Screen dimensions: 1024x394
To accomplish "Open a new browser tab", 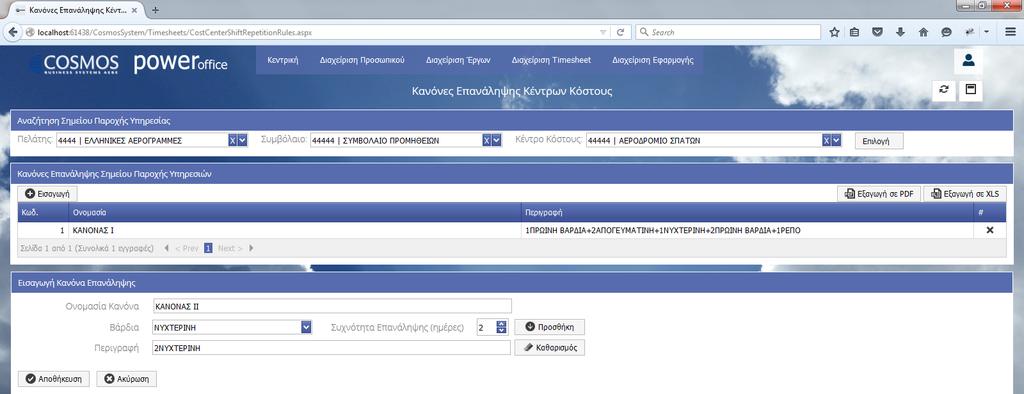I will 155,10.
